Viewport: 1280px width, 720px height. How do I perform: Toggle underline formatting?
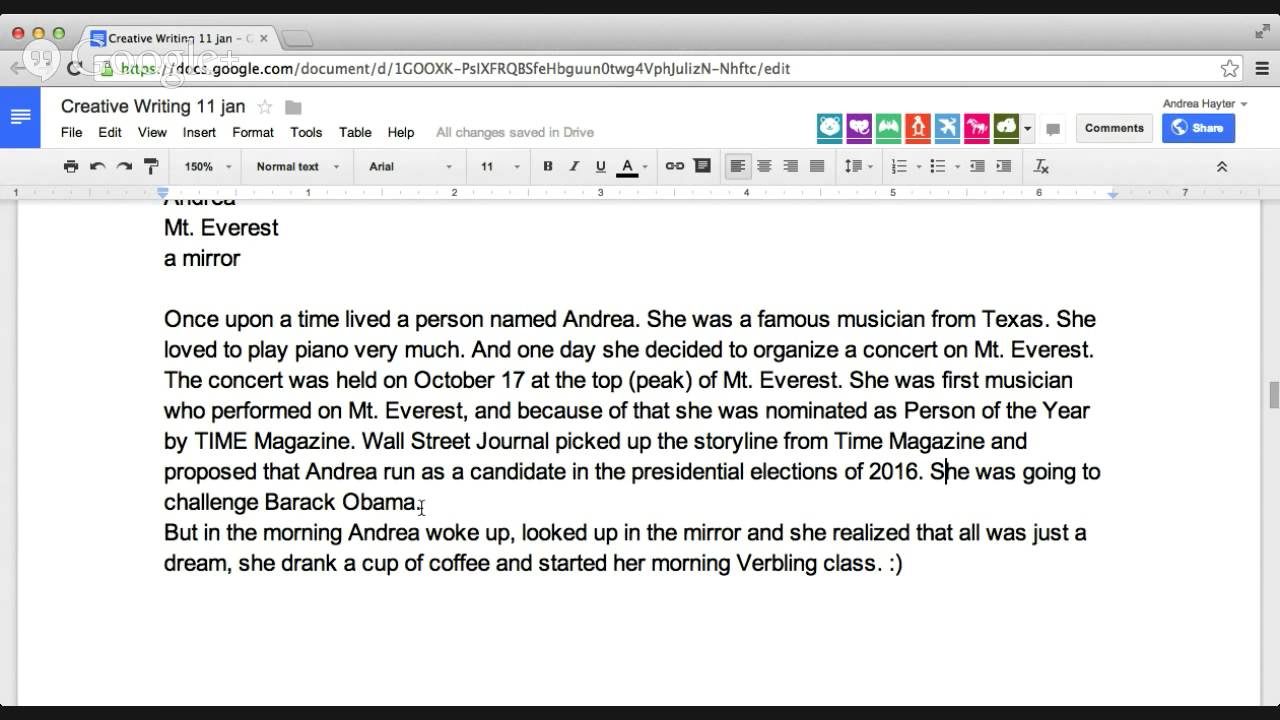600,167
